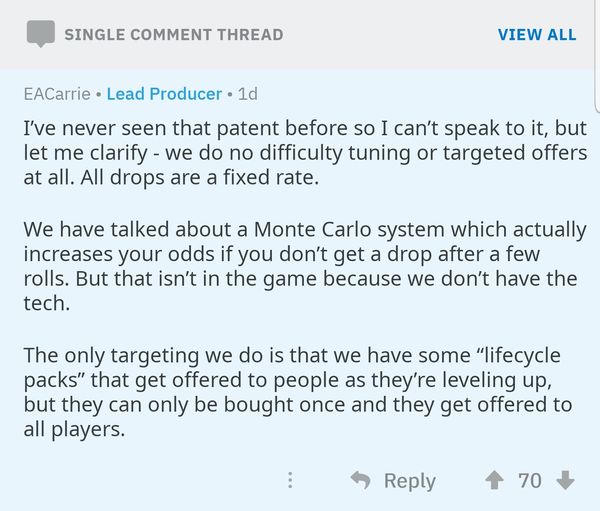Click the SINGLE COMMENT THREAD header label
600x511 pixels.
pos(174,35)
